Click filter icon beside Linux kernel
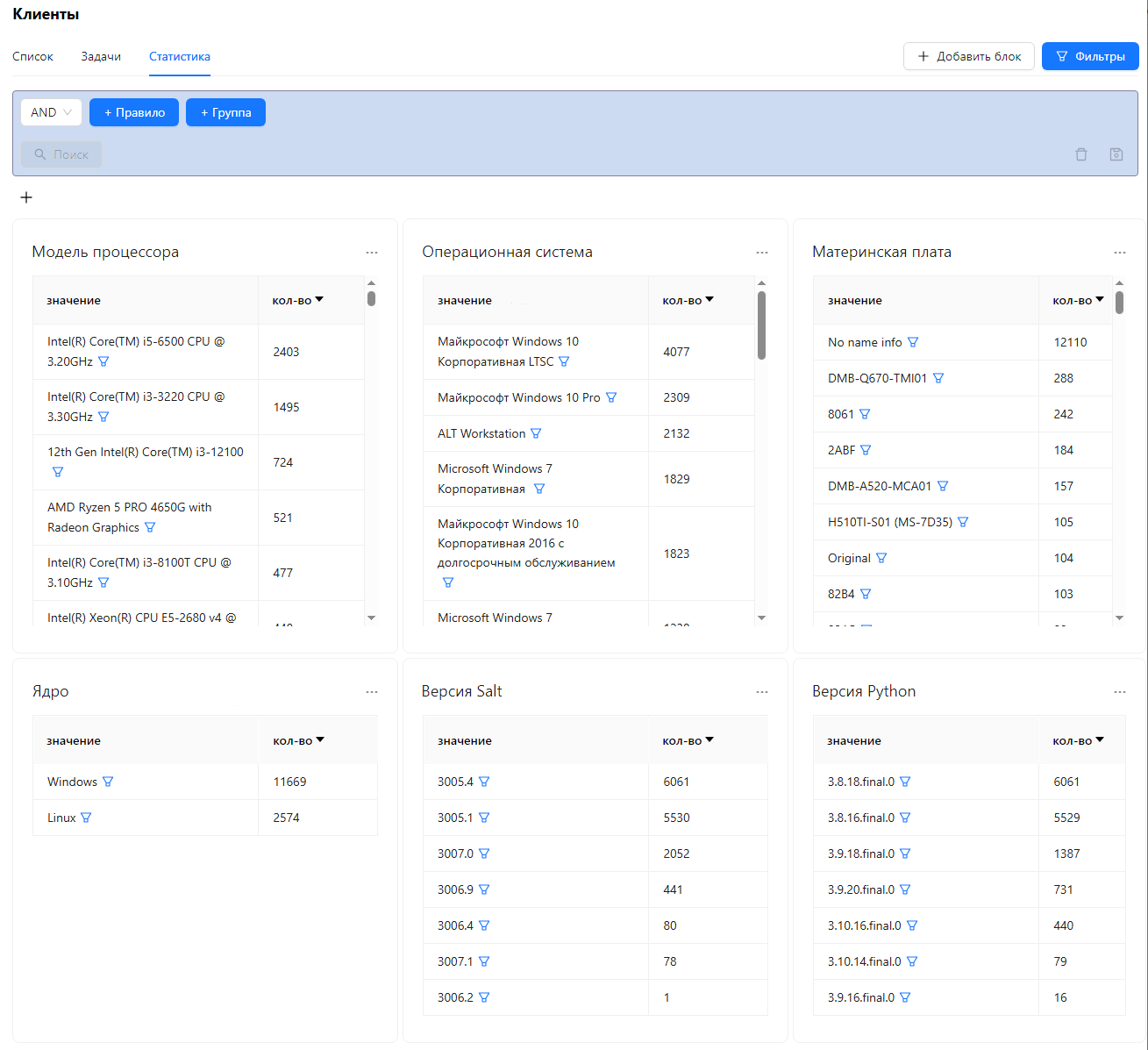Screen dimensions: 1148x1050 pos(86,818)
